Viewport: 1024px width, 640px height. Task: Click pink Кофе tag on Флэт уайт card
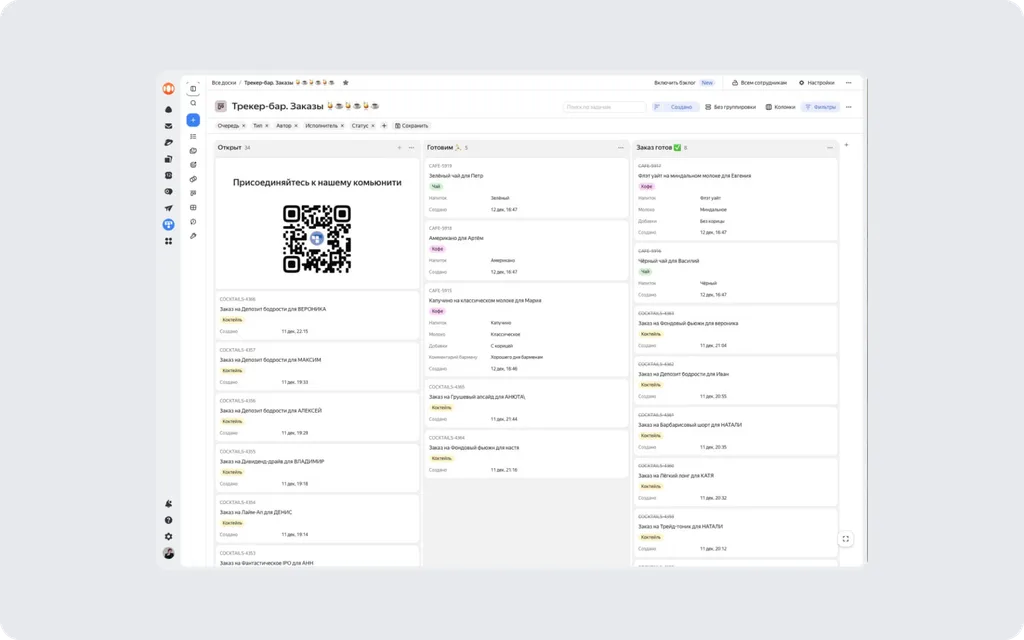pyautogui.click(x=646, y=187)
